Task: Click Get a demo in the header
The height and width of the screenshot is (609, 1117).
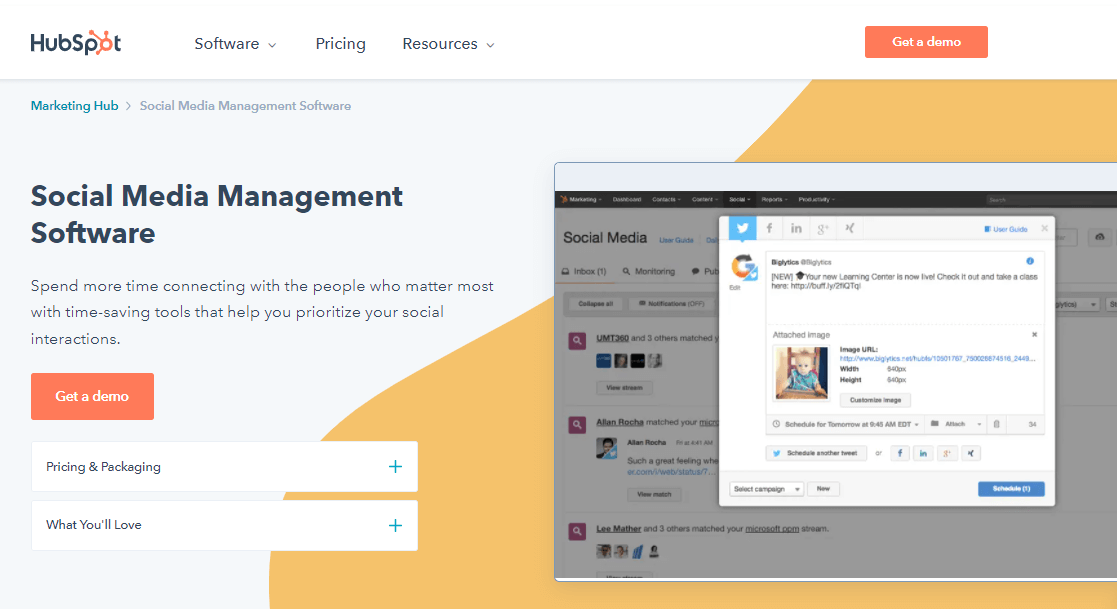Action: [926, 42]
